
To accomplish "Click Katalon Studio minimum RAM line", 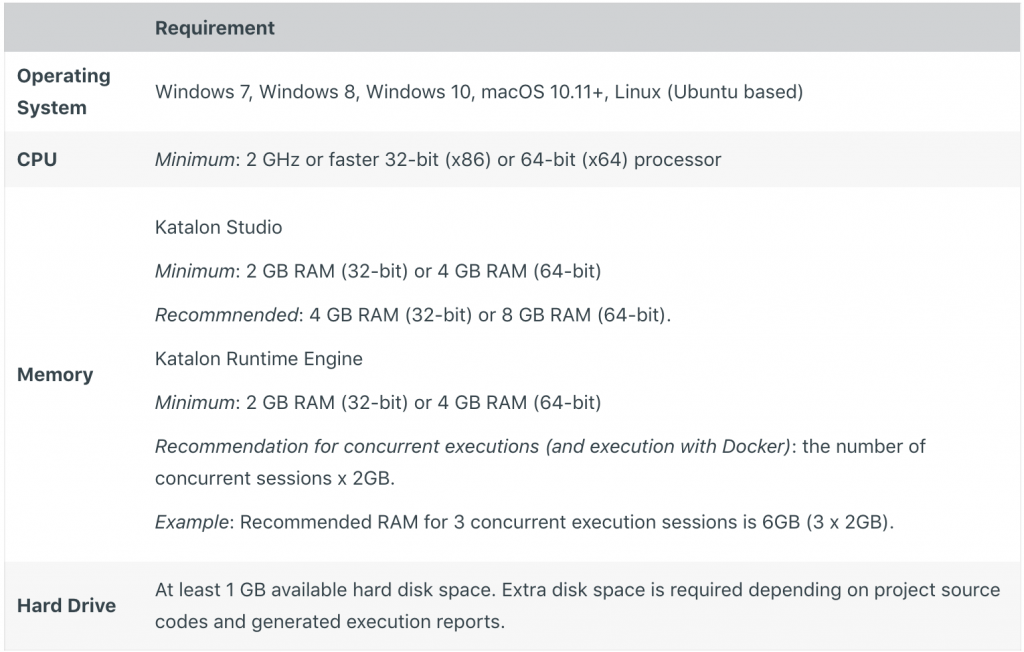I will point(377,271).
